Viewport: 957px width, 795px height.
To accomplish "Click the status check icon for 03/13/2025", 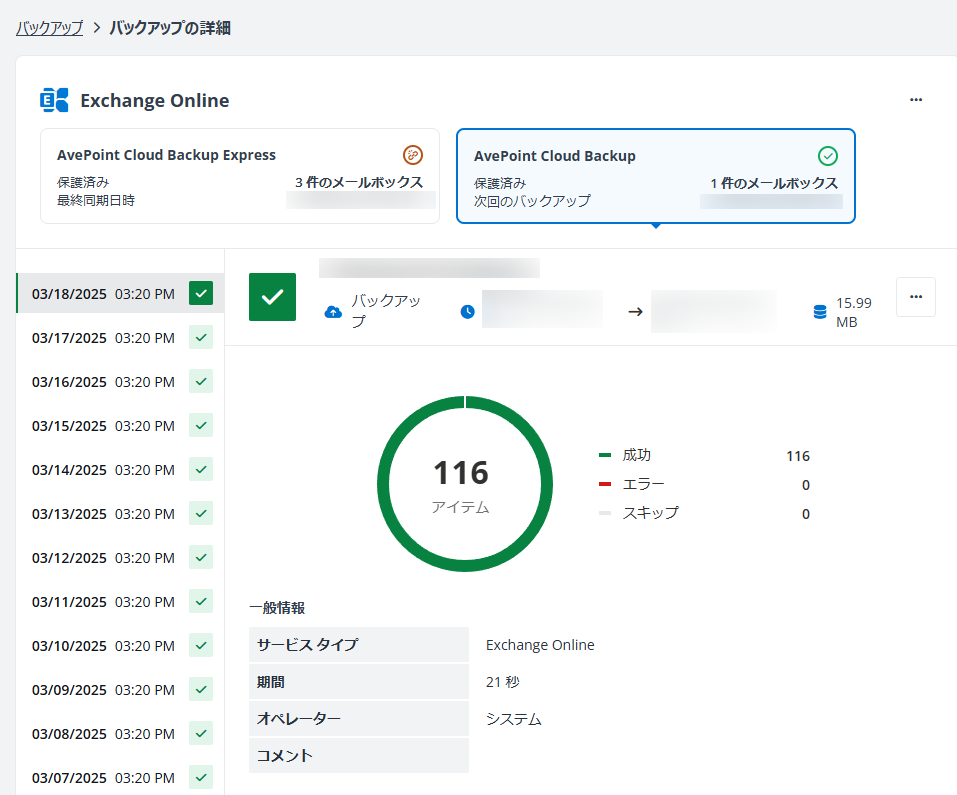I will [201, 514].
